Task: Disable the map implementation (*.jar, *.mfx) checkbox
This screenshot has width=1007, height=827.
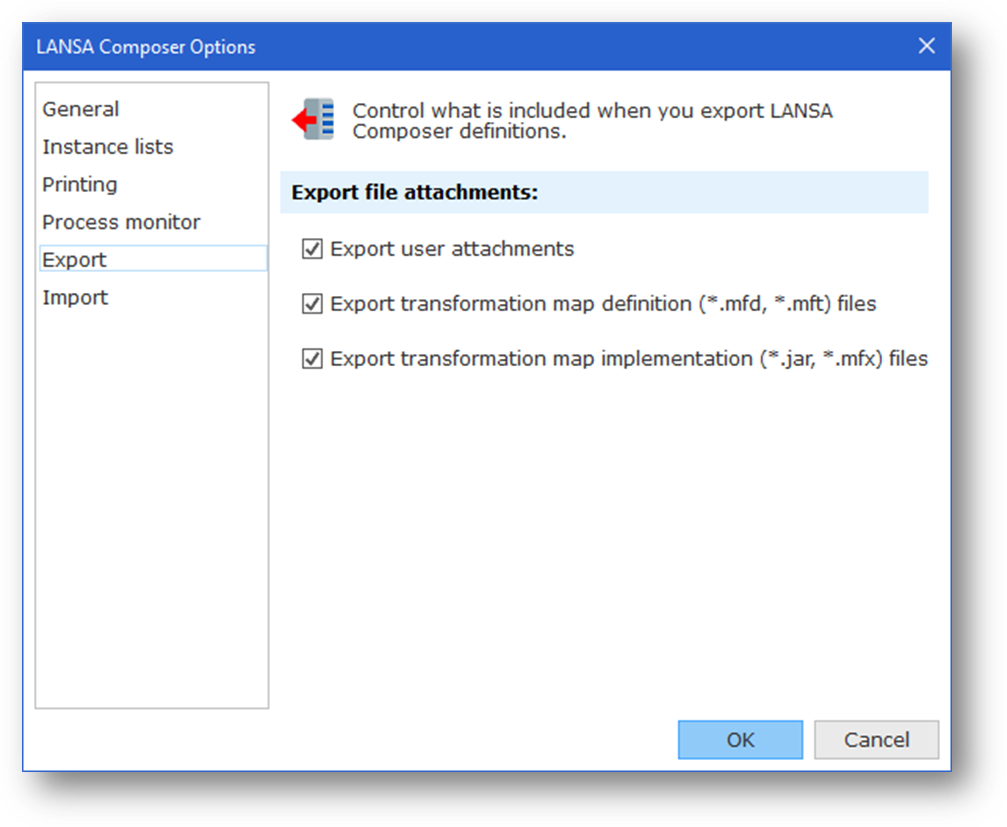Action: coord(312,358)
